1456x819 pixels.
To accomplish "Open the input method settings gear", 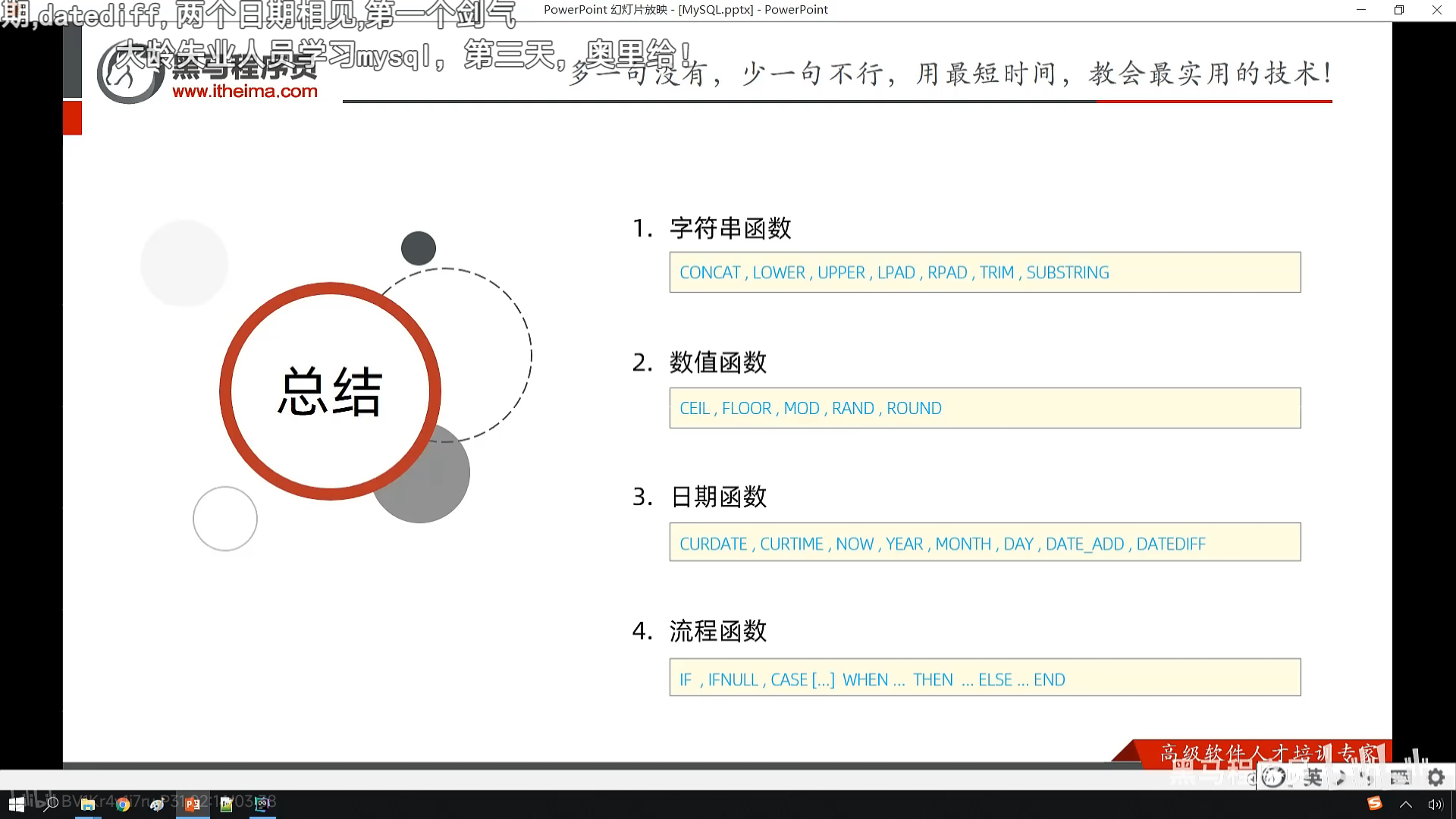I will (1436, 778).
